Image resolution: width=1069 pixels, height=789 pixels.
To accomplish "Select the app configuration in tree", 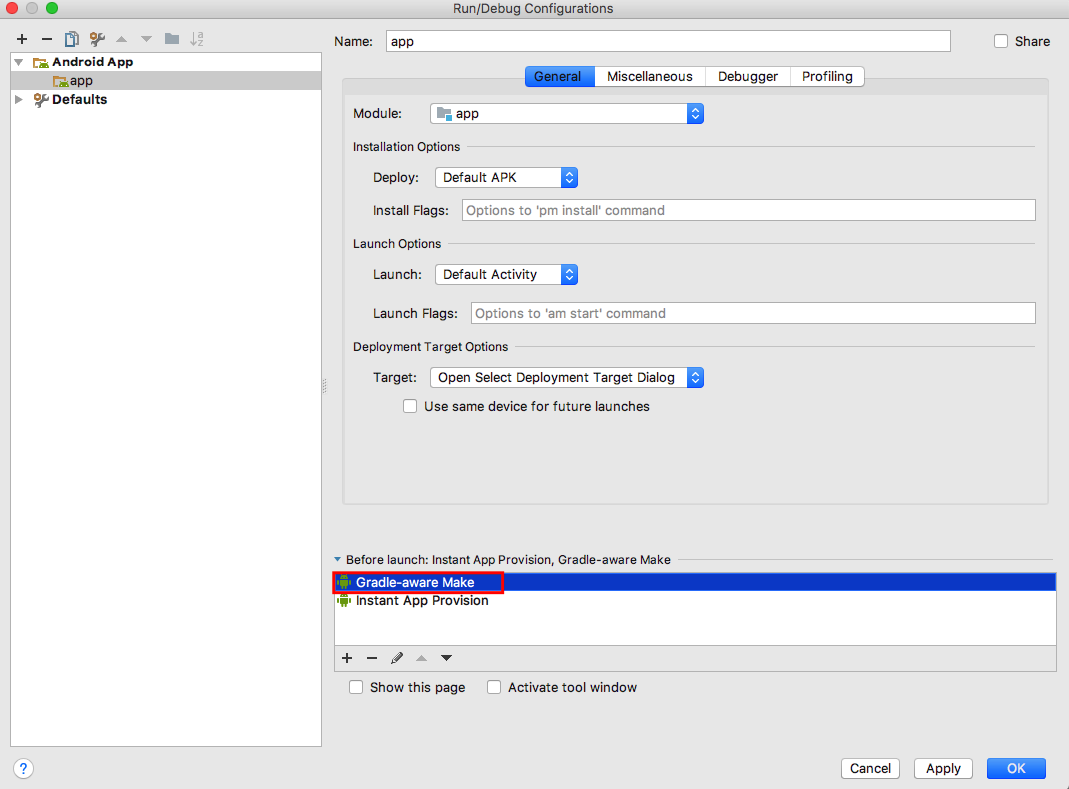I will click(166, 80).
